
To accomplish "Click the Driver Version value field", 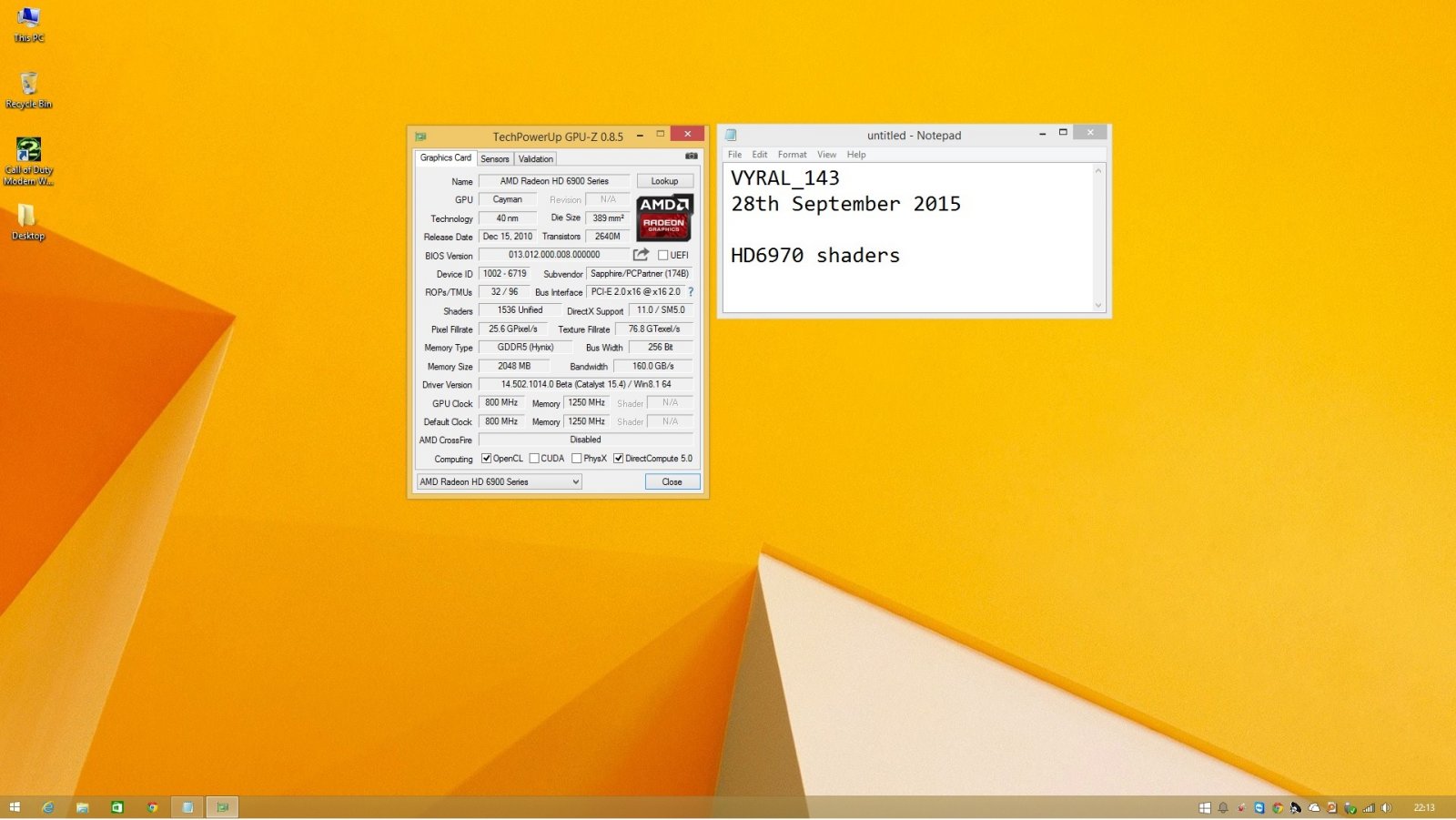I will point(586,384).
